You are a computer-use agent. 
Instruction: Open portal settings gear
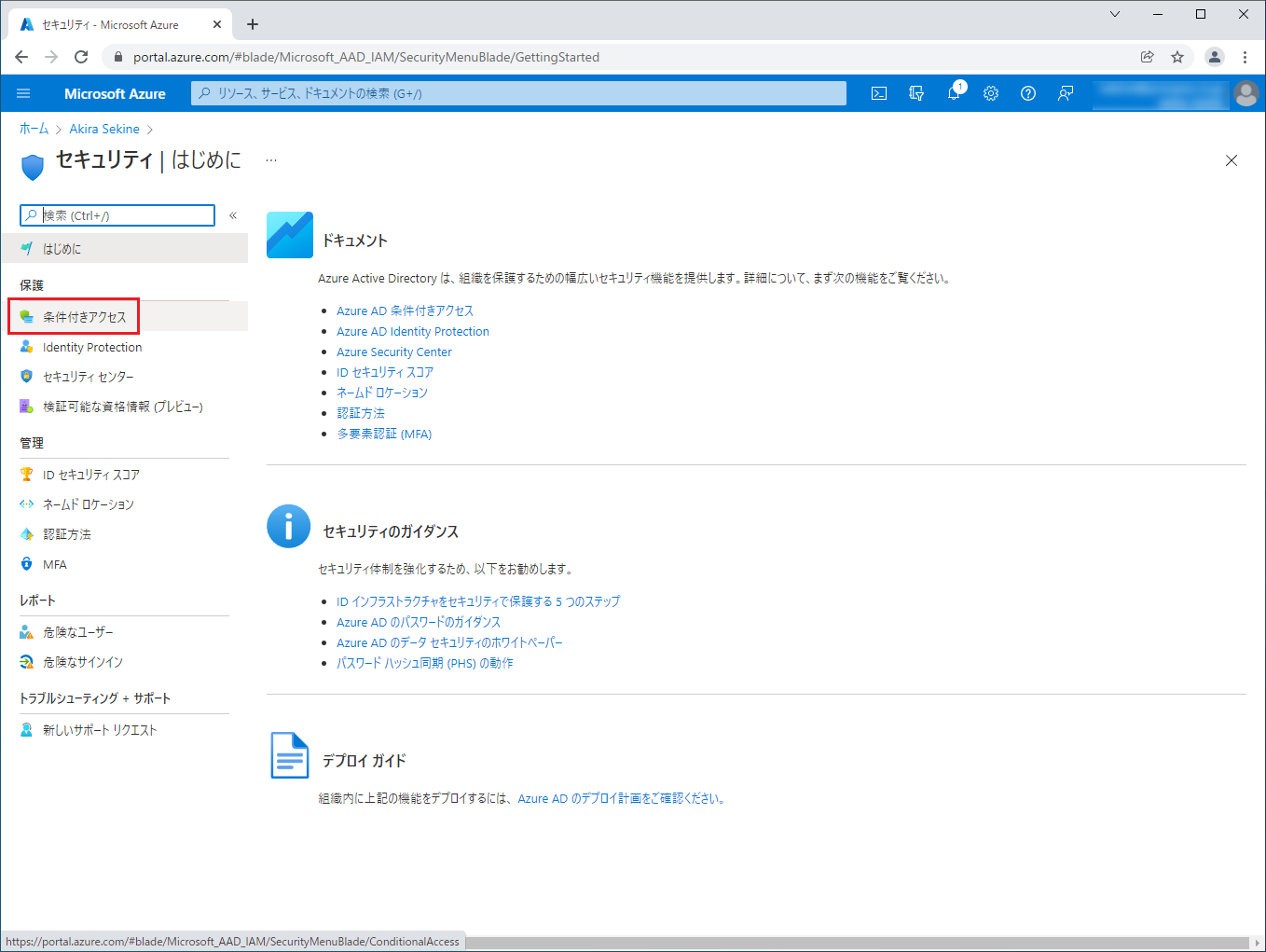[x=991, y=93]
